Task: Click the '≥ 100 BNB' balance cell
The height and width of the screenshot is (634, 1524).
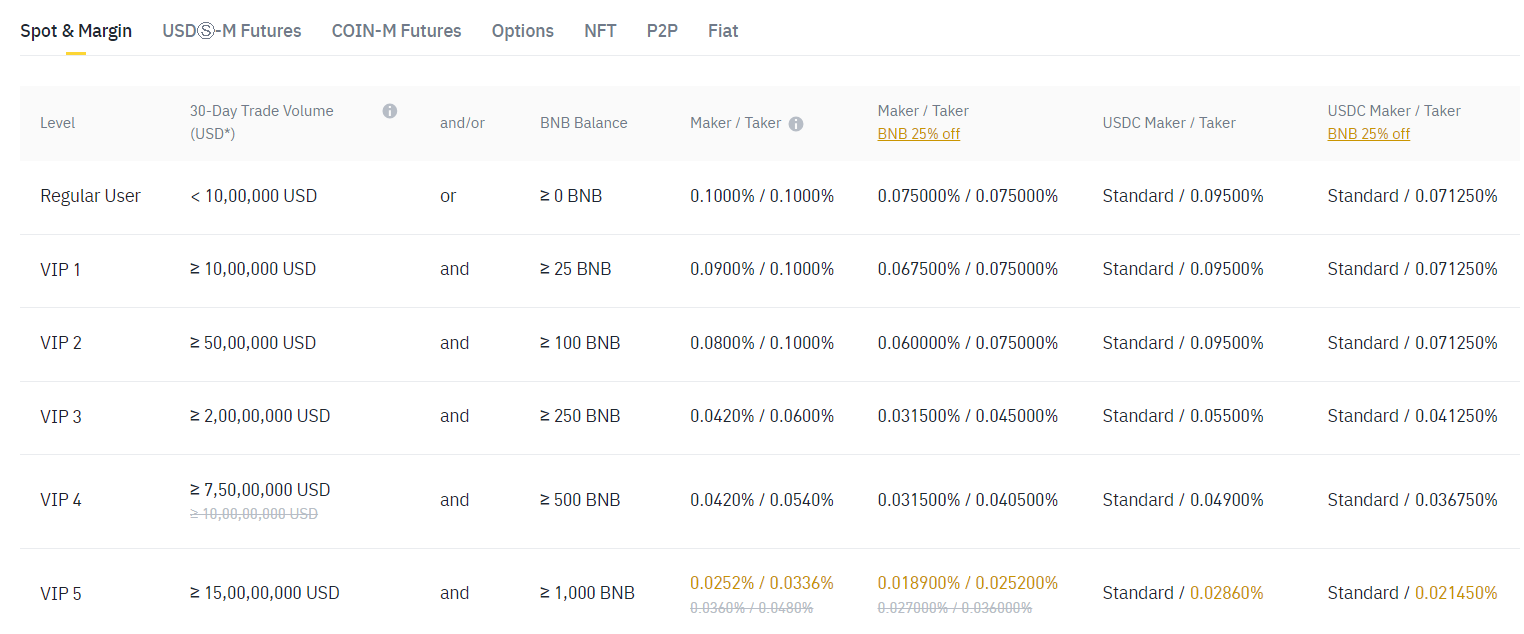Action: (580, 343)
